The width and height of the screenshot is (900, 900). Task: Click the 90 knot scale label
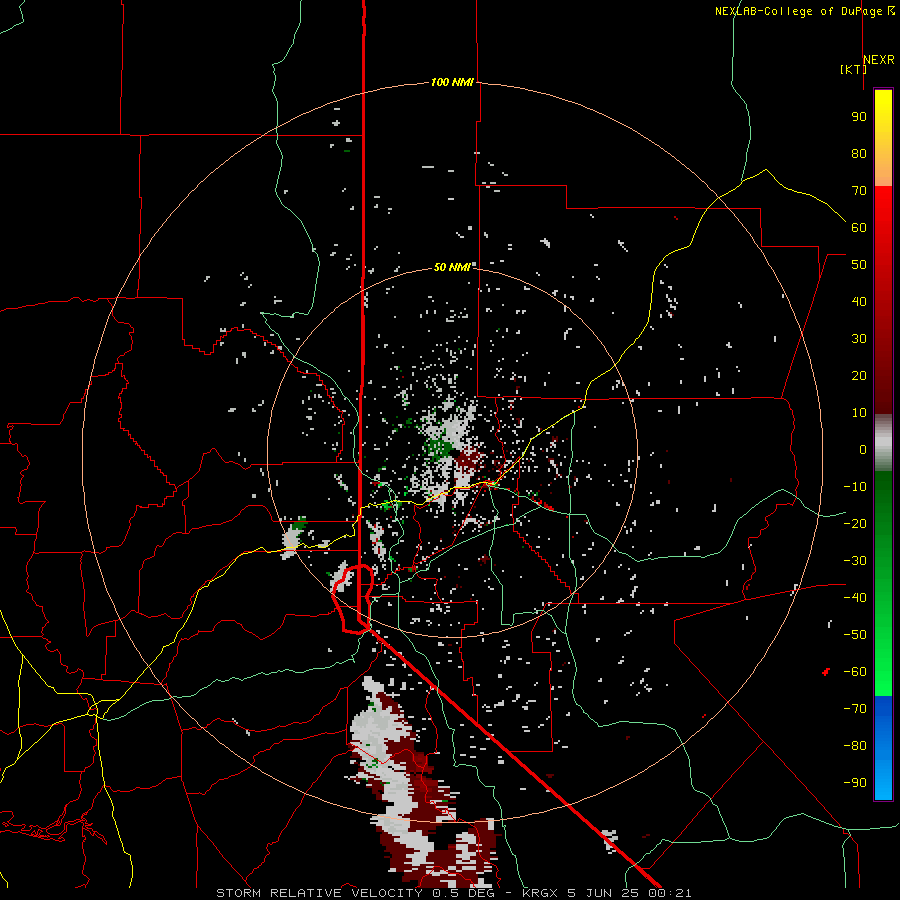(x=859, y=117)
